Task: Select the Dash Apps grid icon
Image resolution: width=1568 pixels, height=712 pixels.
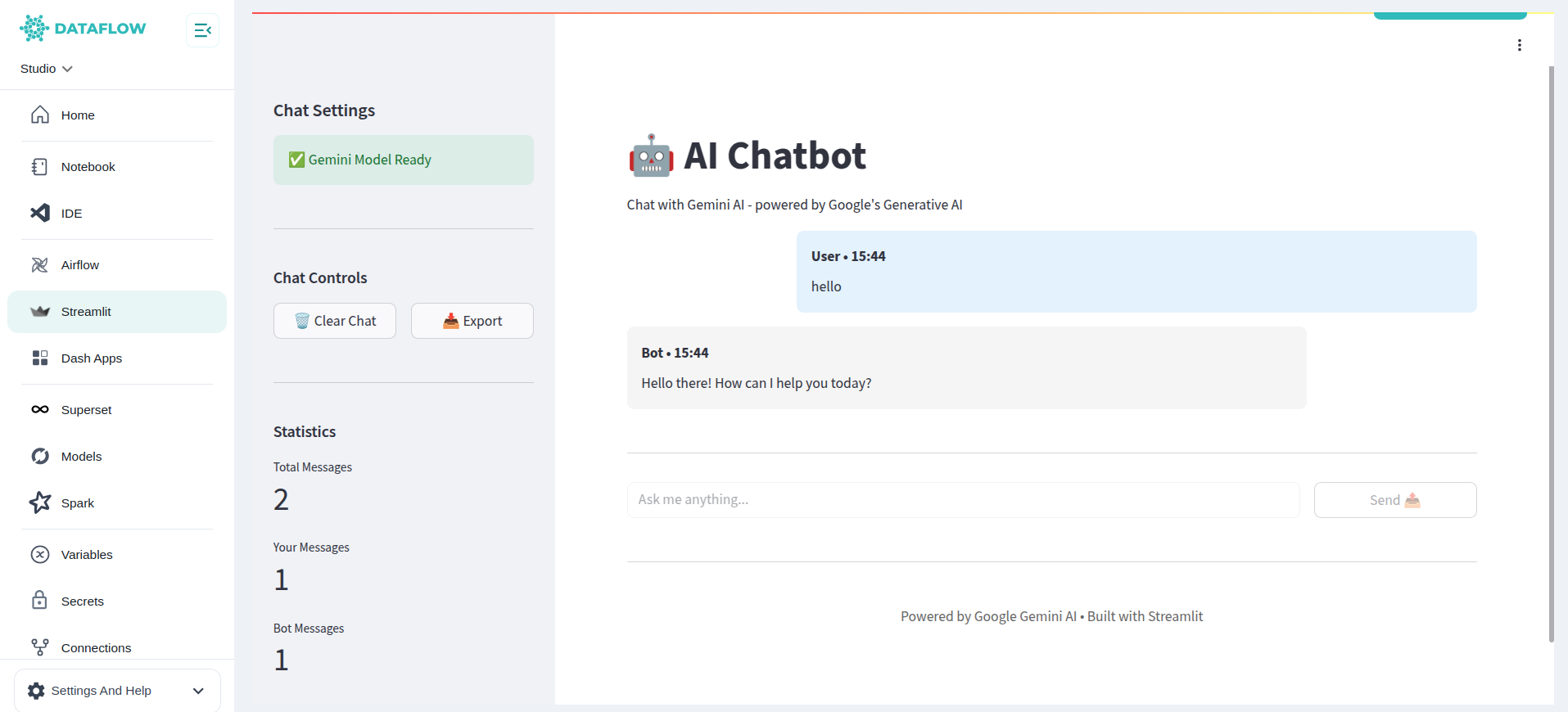Action: click(40, 358)
